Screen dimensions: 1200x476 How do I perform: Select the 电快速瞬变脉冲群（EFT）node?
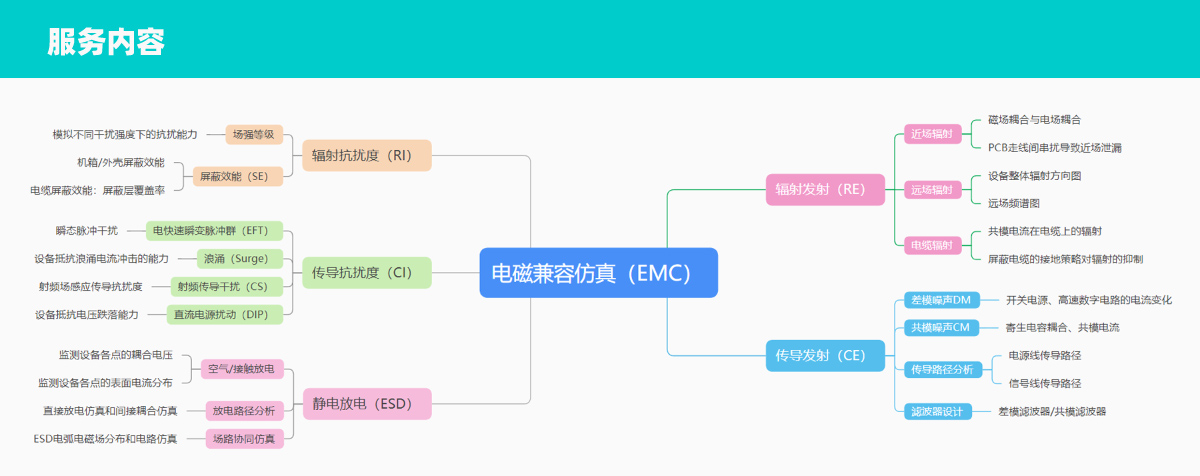[x=214, y=231]
